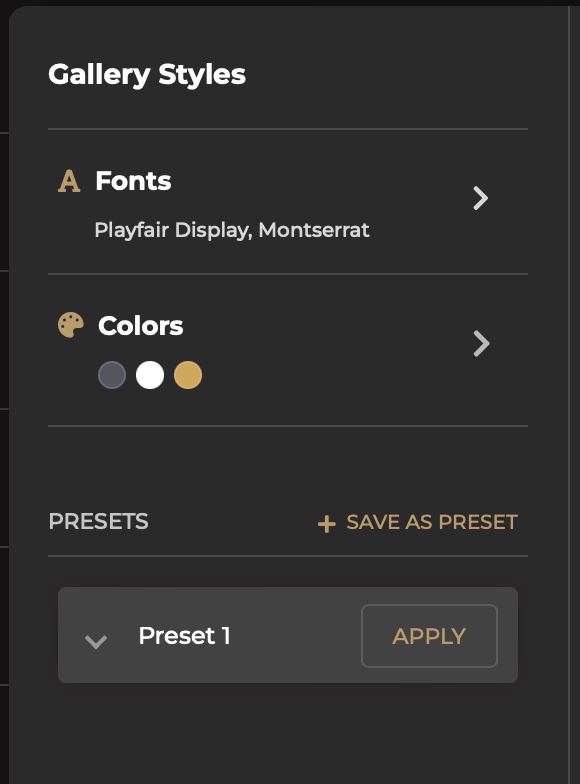This screenshot has height=784, width=580.
Task: Click the Preset 1 label
Action: (x=184, y=636)
